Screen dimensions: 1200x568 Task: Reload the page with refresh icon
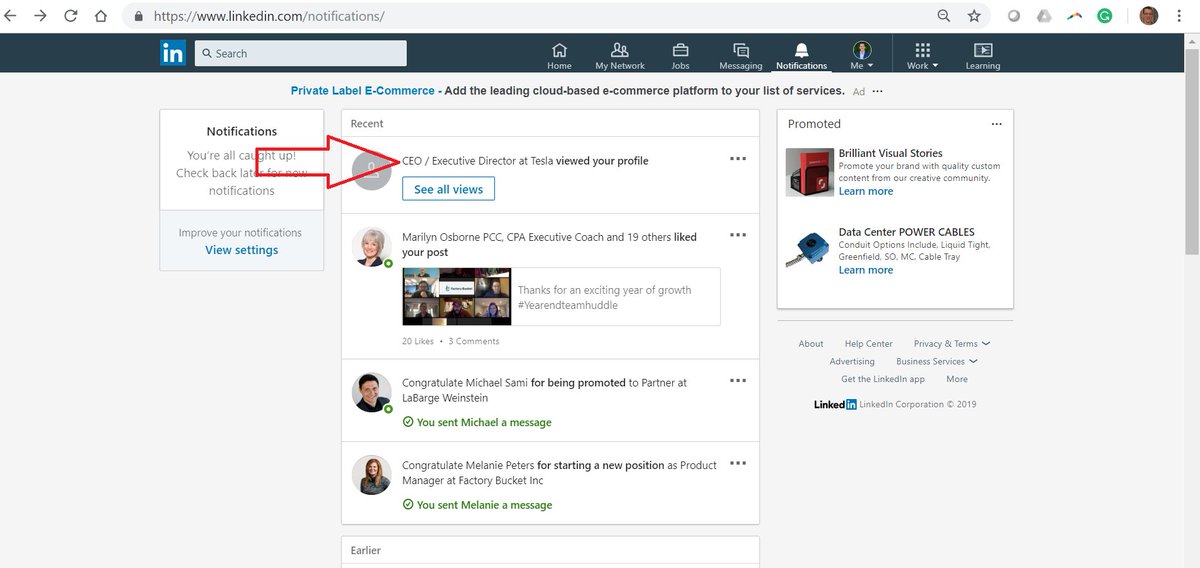(x=71, y=16)
